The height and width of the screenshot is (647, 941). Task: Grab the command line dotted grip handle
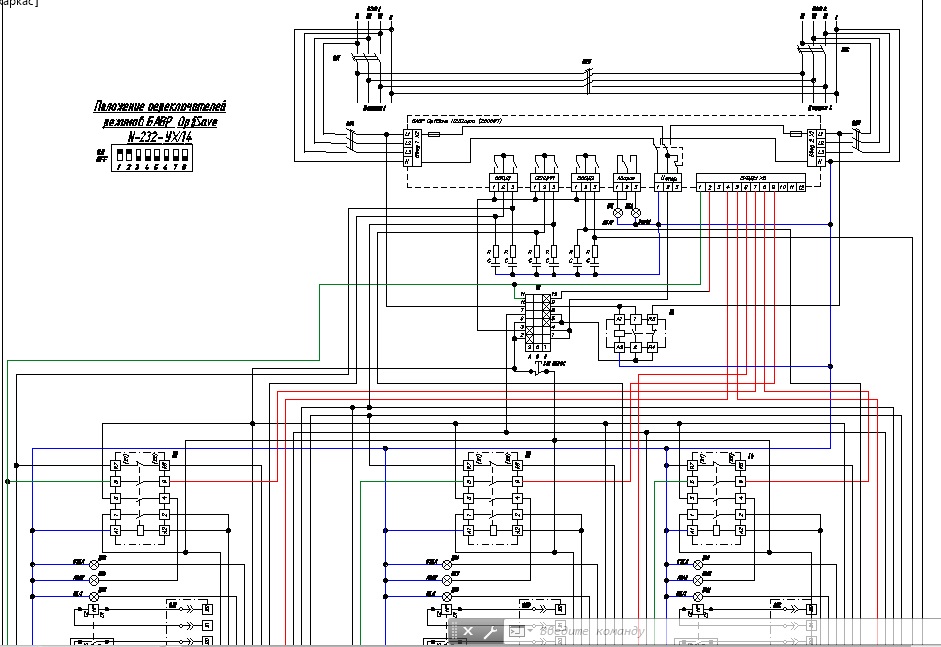[x=454, y=631]
